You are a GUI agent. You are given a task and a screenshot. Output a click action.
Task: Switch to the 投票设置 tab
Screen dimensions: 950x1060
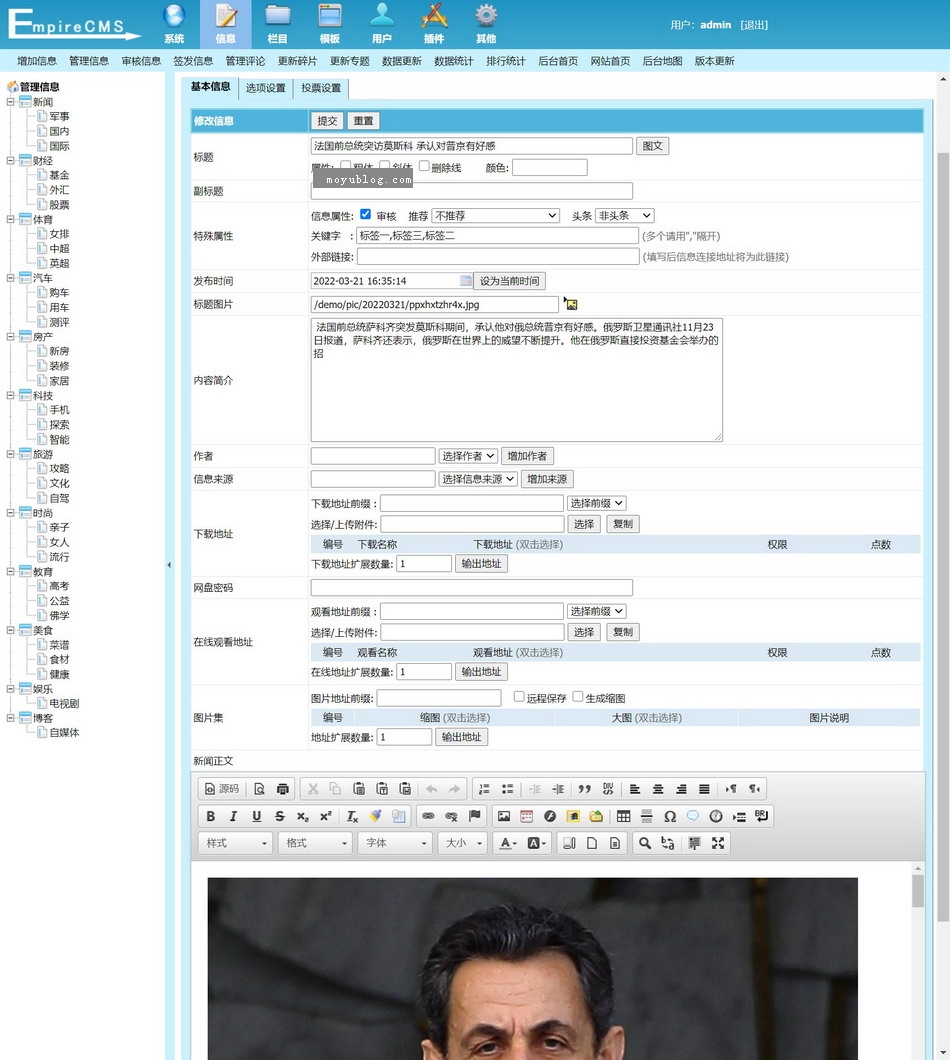(x=321, y=88)
